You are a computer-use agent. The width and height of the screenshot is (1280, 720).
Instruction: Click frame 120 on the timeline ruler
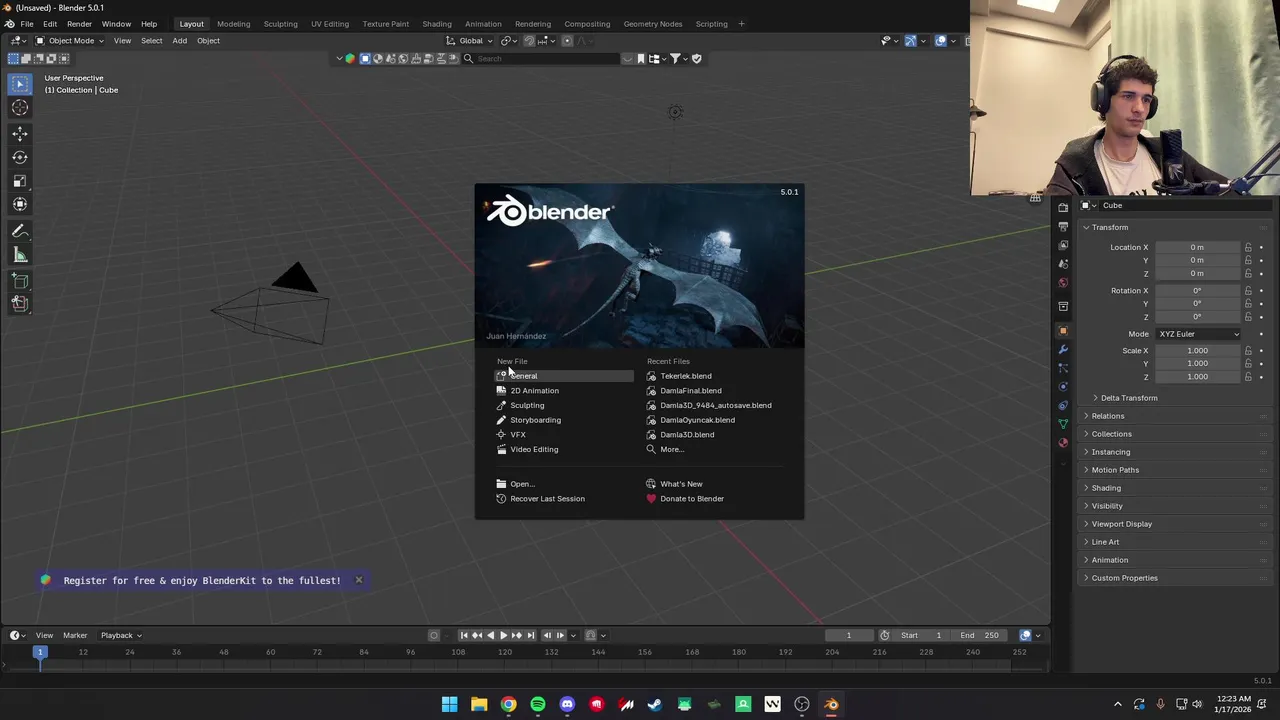[504, 652]
